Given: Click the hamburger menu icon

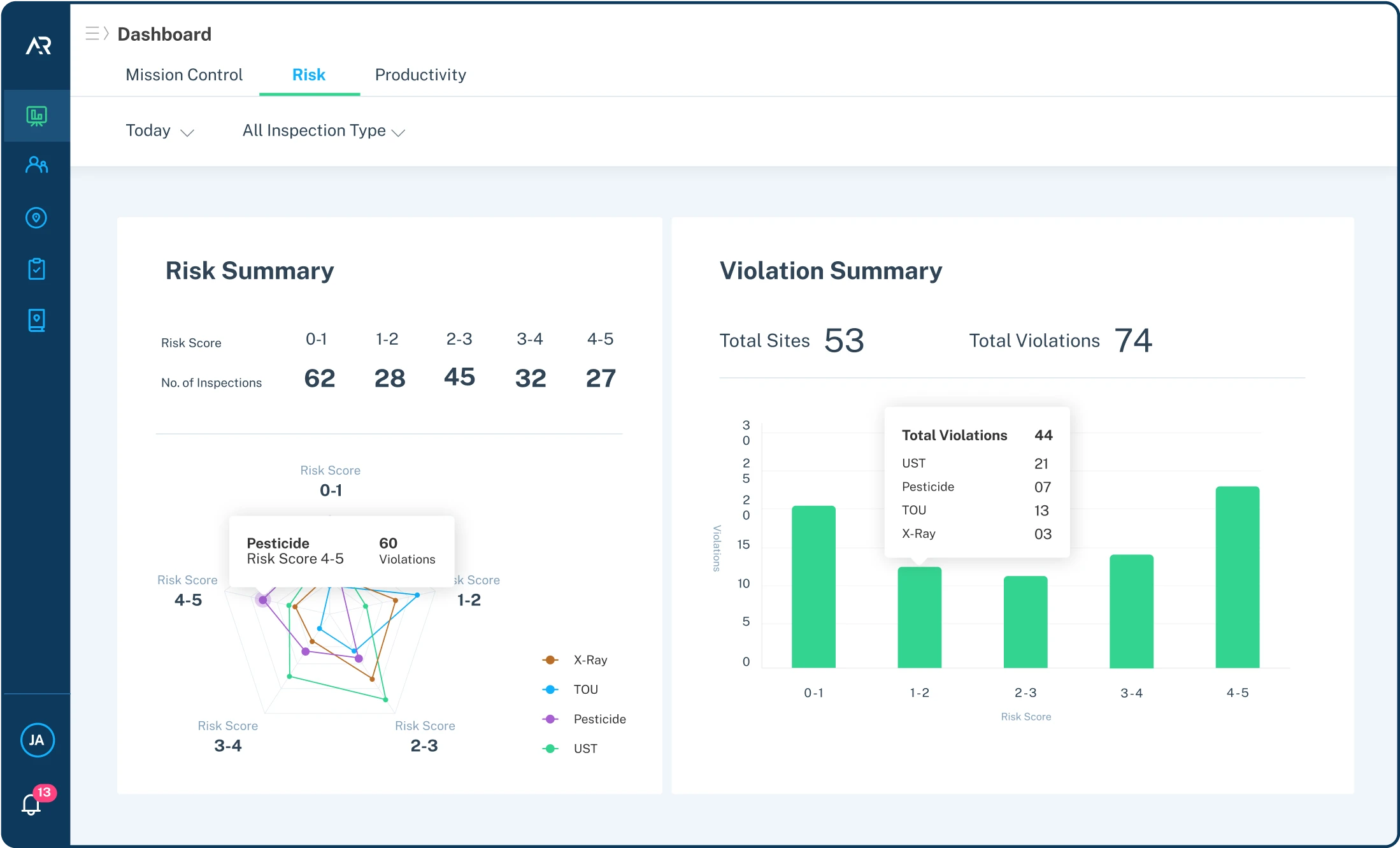Looking at the screenshot, I should 92,33.
